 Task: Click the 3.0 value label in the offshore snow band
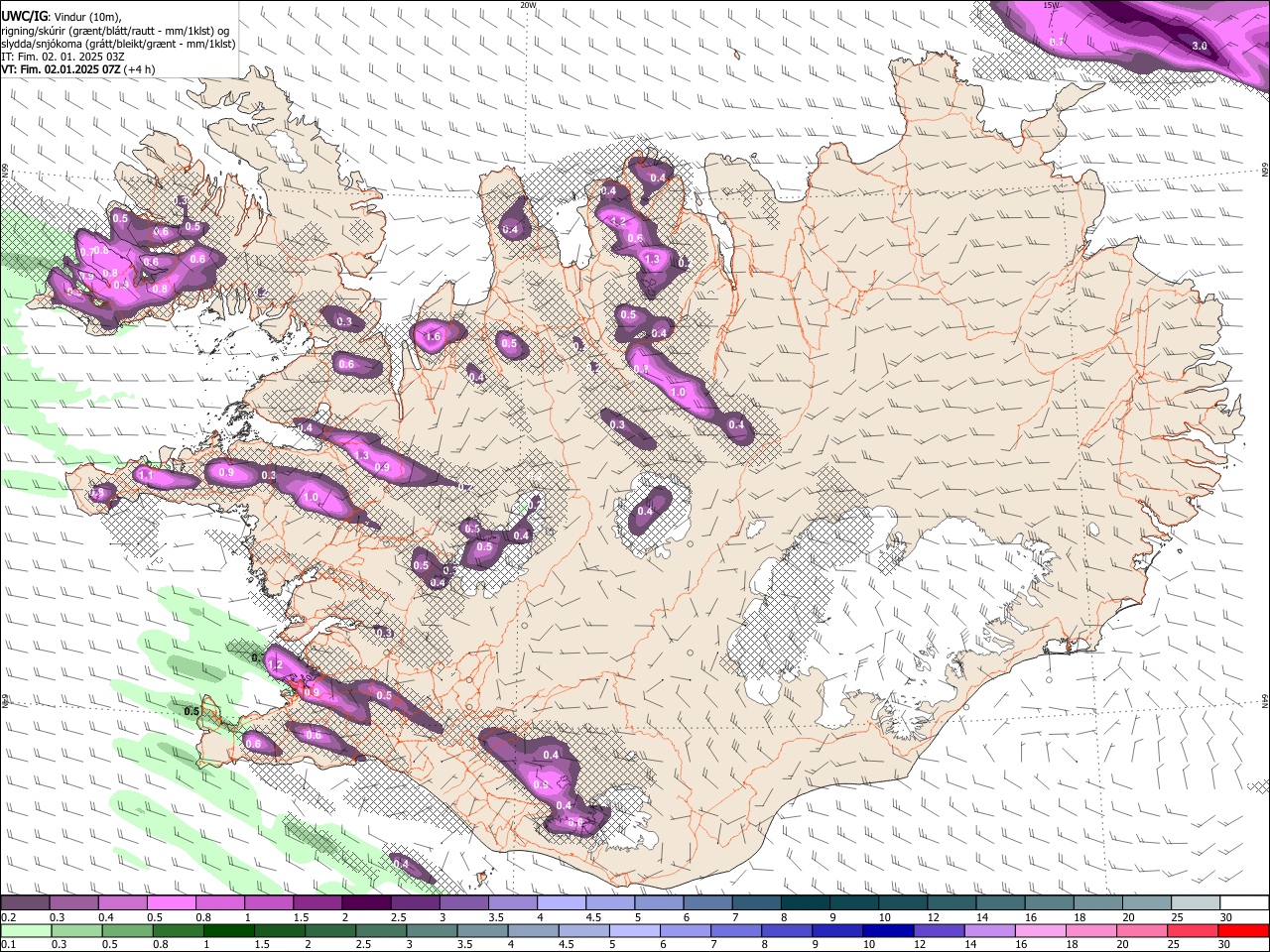tap(1199, 46)
